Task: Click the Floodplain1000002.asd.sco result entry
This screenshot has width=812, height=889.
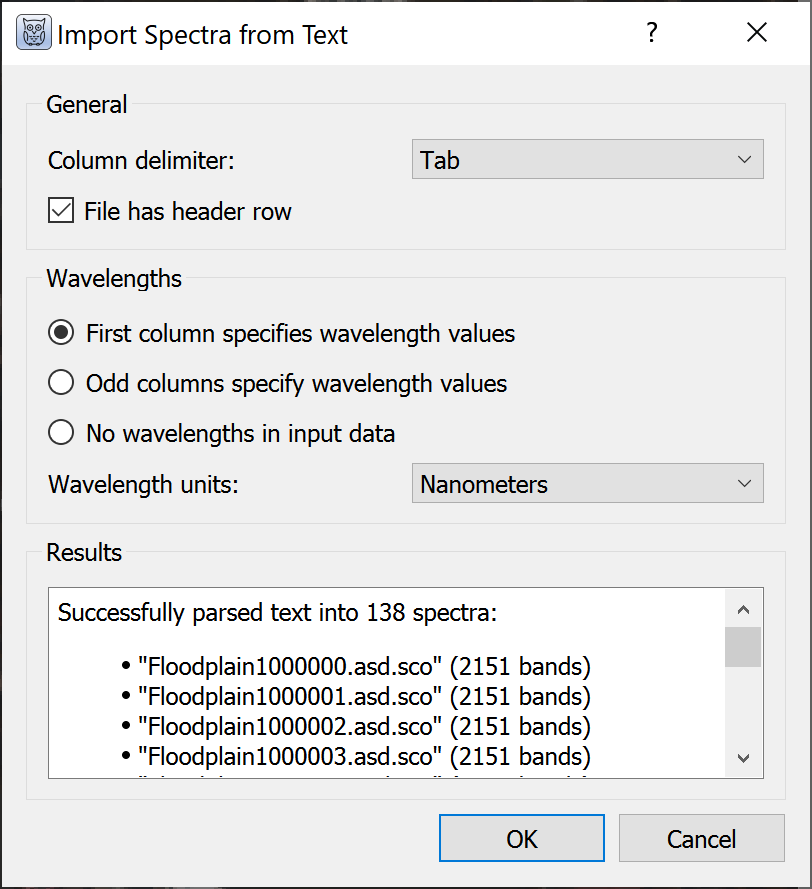Action: pyautogui.click(x=364, y=725)
